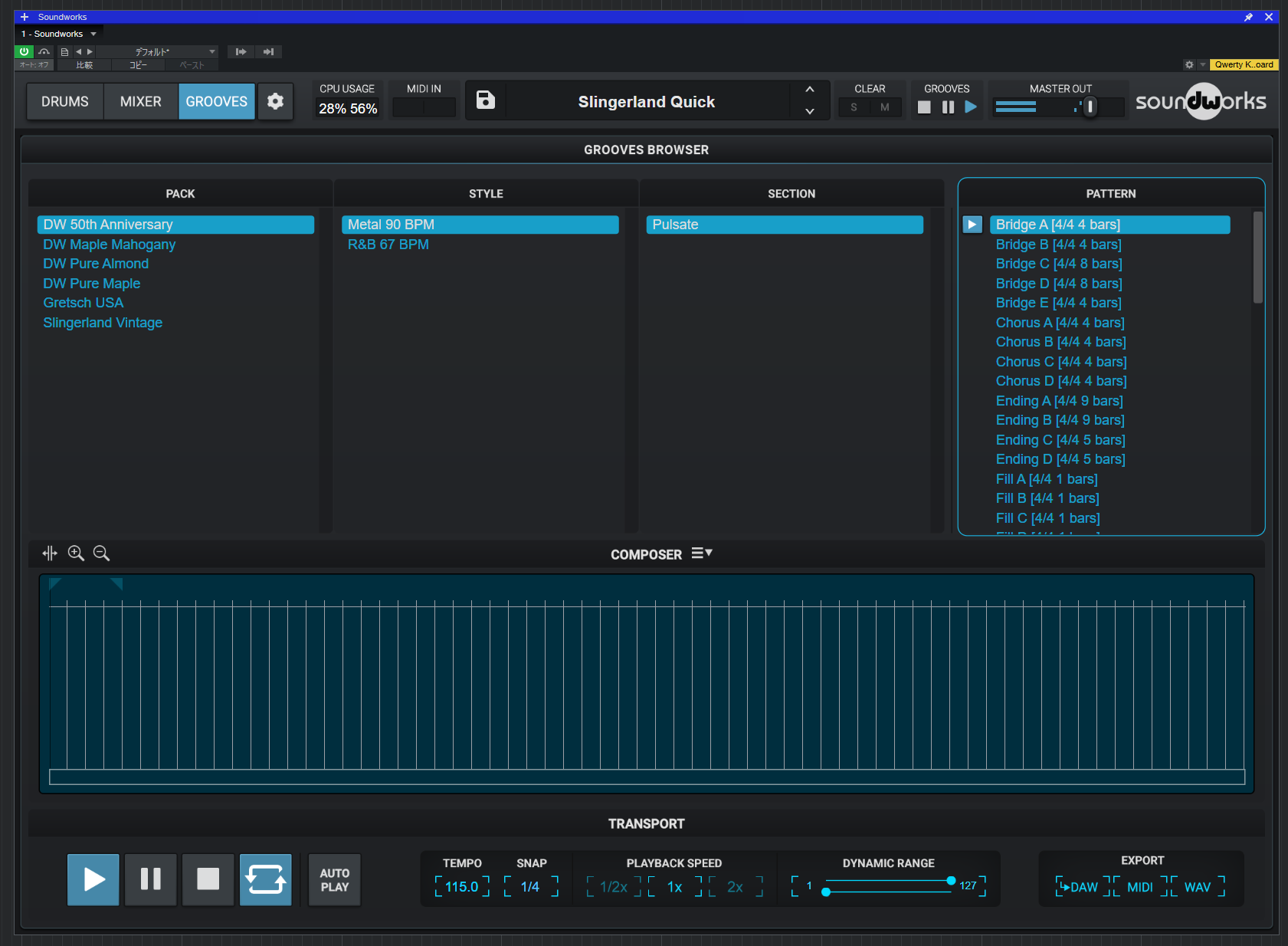Select the next preset with the down chevron
The height and width of the screenshot is (946, 1288).
(x=810, y=111)
